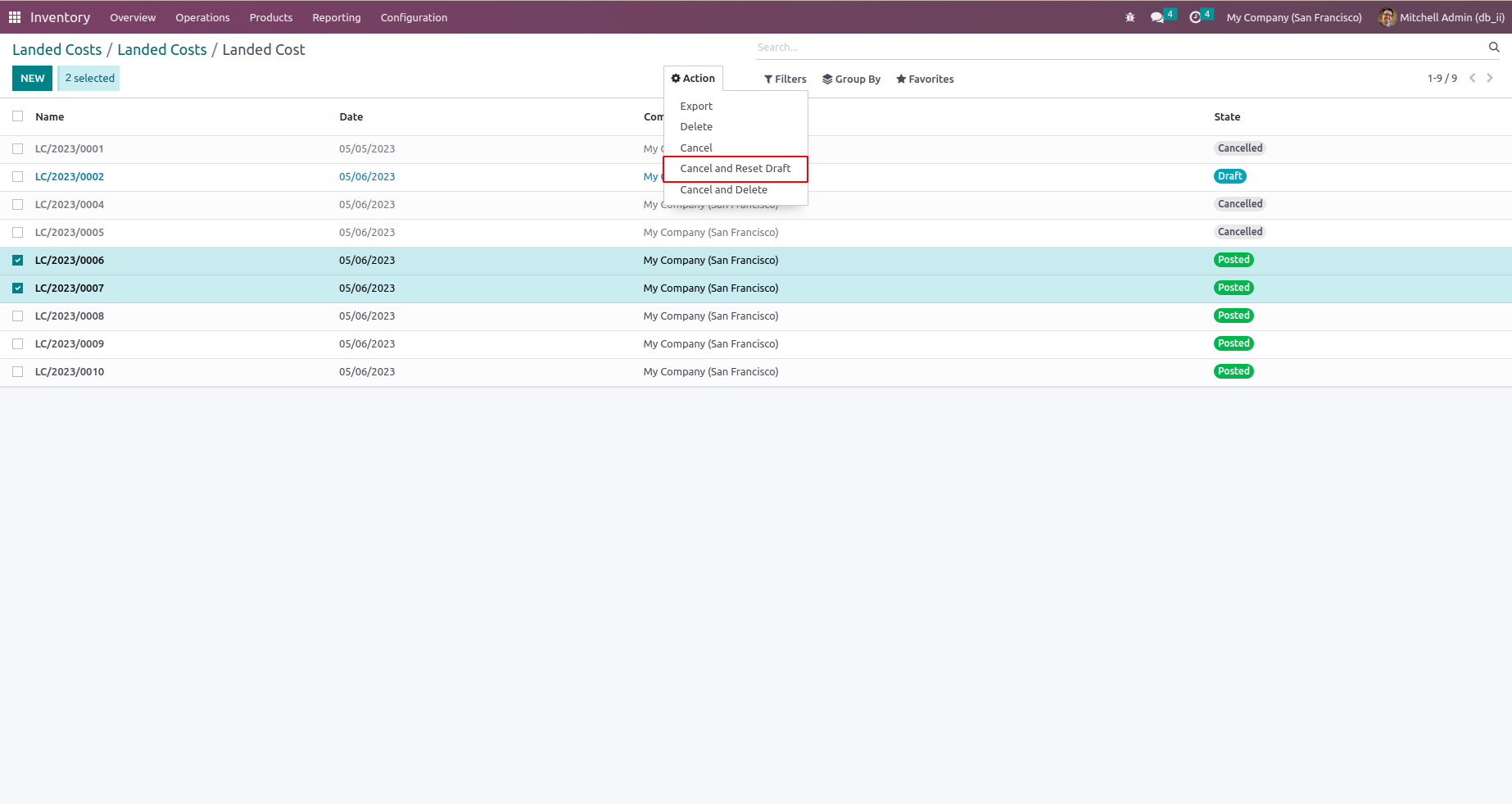Sort by the Name column header

click(x=50, y=117)
